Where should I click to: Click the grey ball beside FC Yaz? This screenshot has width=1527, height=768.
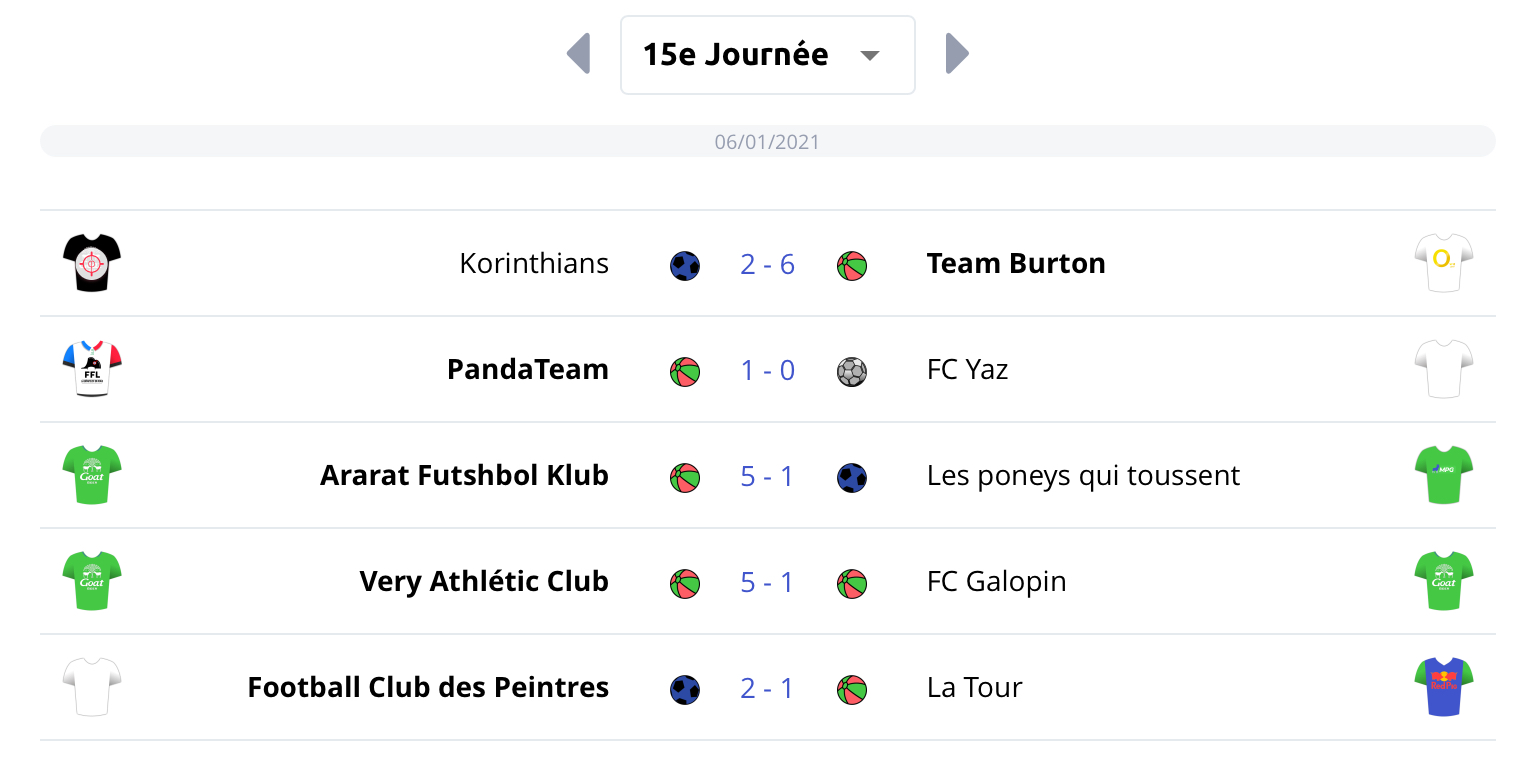[x=852, y=372]
